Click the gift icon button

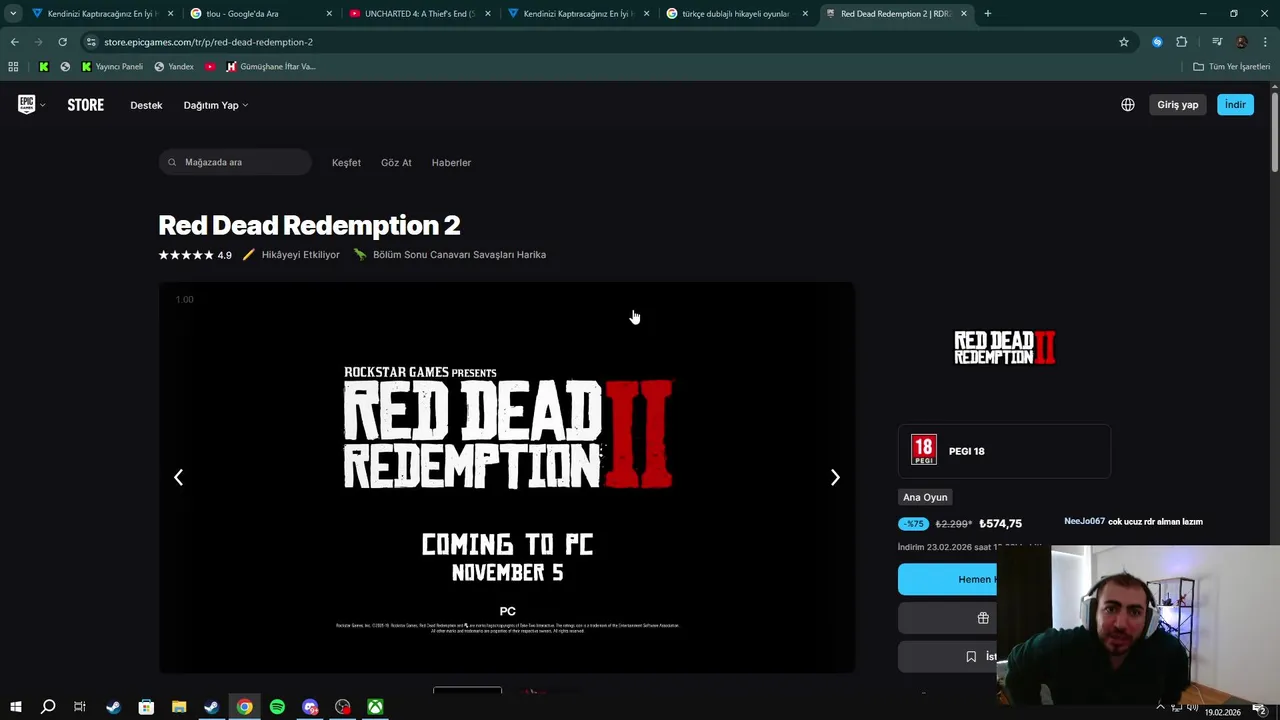coord(947,618)
